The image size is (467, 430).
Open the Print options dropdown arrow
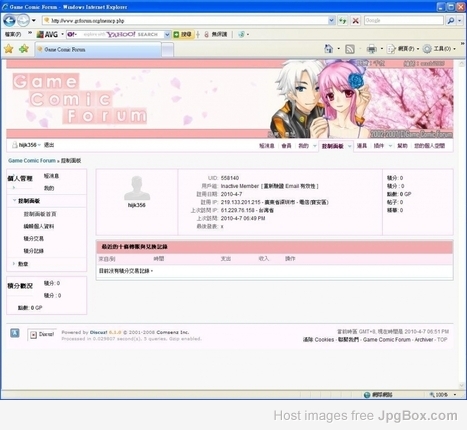tap(381, 49)
